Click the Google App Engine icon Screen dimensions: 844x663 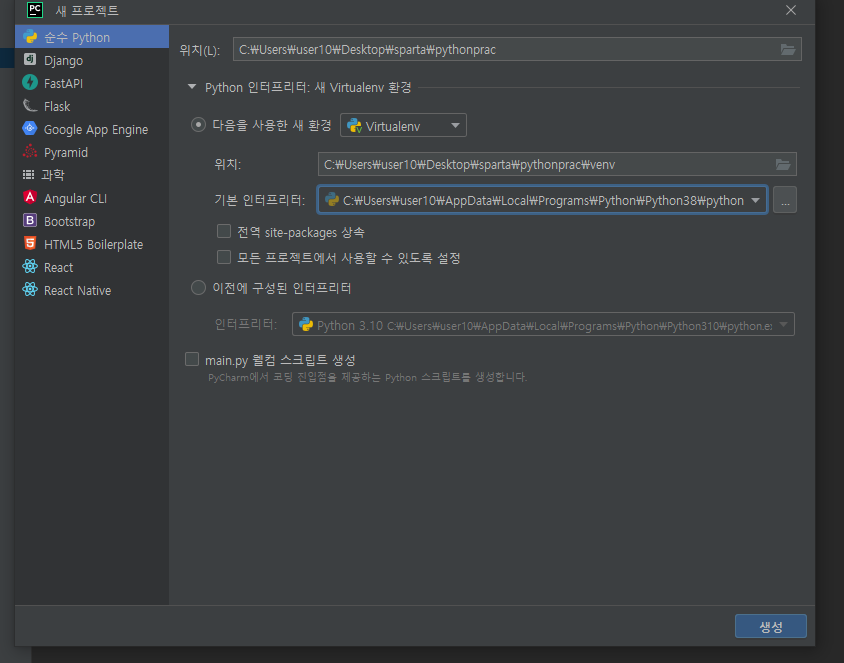click(30, 129)
